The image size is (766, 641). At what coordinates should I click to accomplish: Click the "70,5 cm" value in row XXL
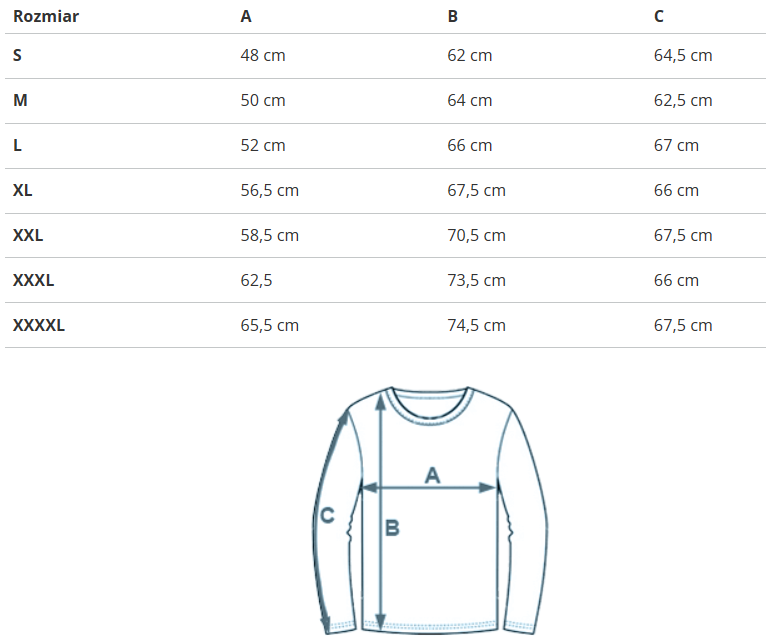coord(476,235)
